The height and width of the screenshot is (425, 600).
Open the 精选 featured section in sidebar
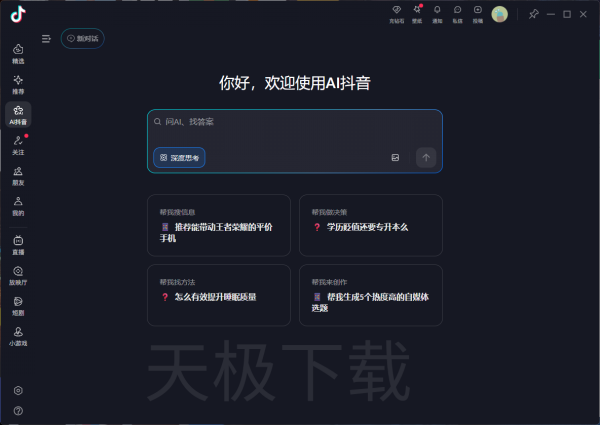[x=18, y=53]
